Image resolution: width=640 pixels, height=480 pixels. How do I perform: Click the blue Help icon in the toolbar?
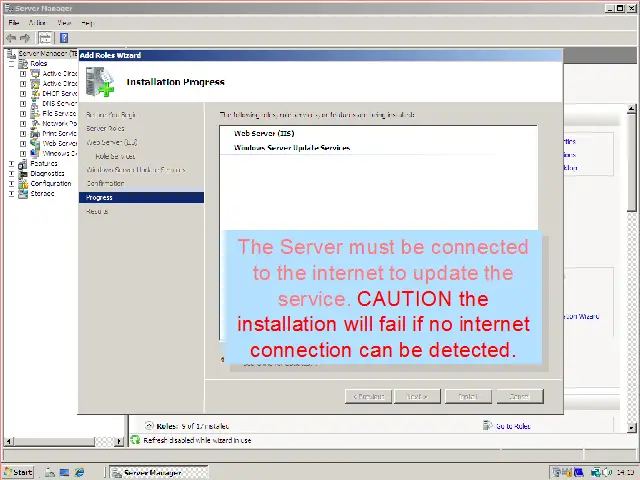[64, 38]
